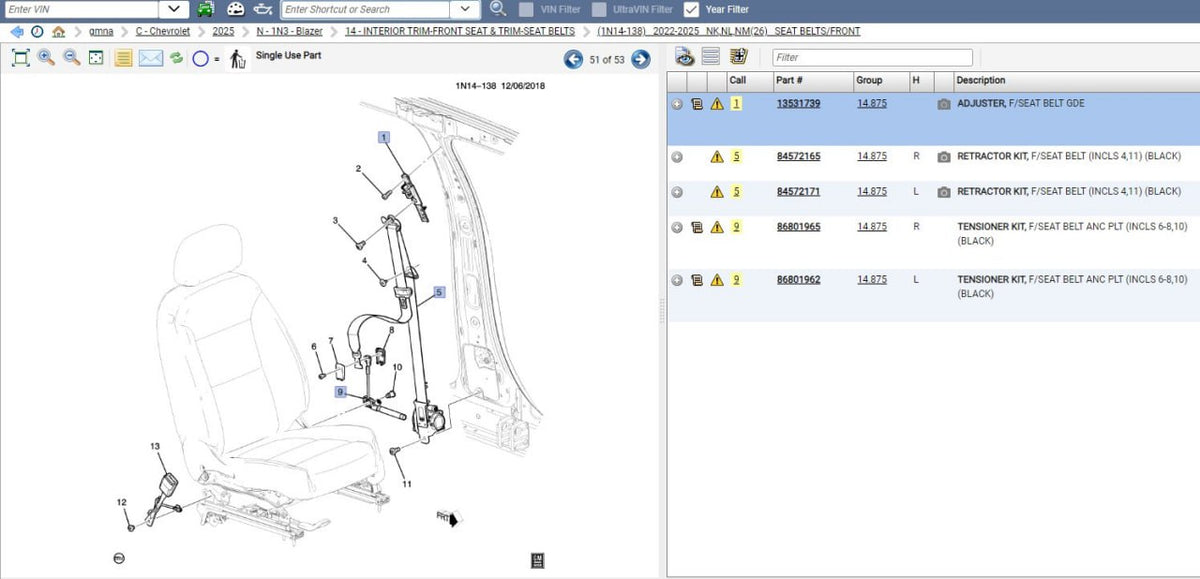This screenshot has height=579, width=1200.
Task: Go to previous illustration arrow
Action: click(x=573, y=59)
